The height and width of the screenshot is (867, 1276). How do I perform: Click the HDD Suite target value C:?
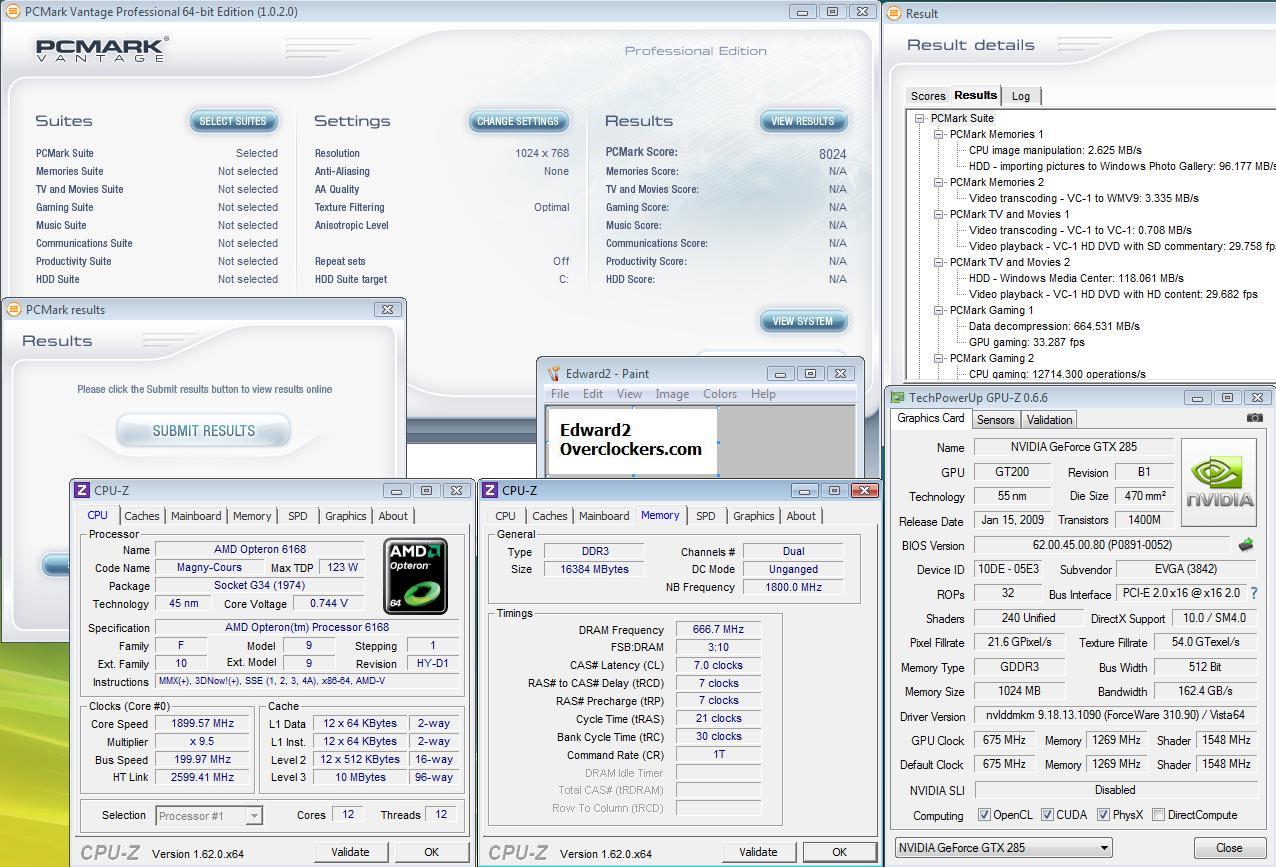point(564,279)
